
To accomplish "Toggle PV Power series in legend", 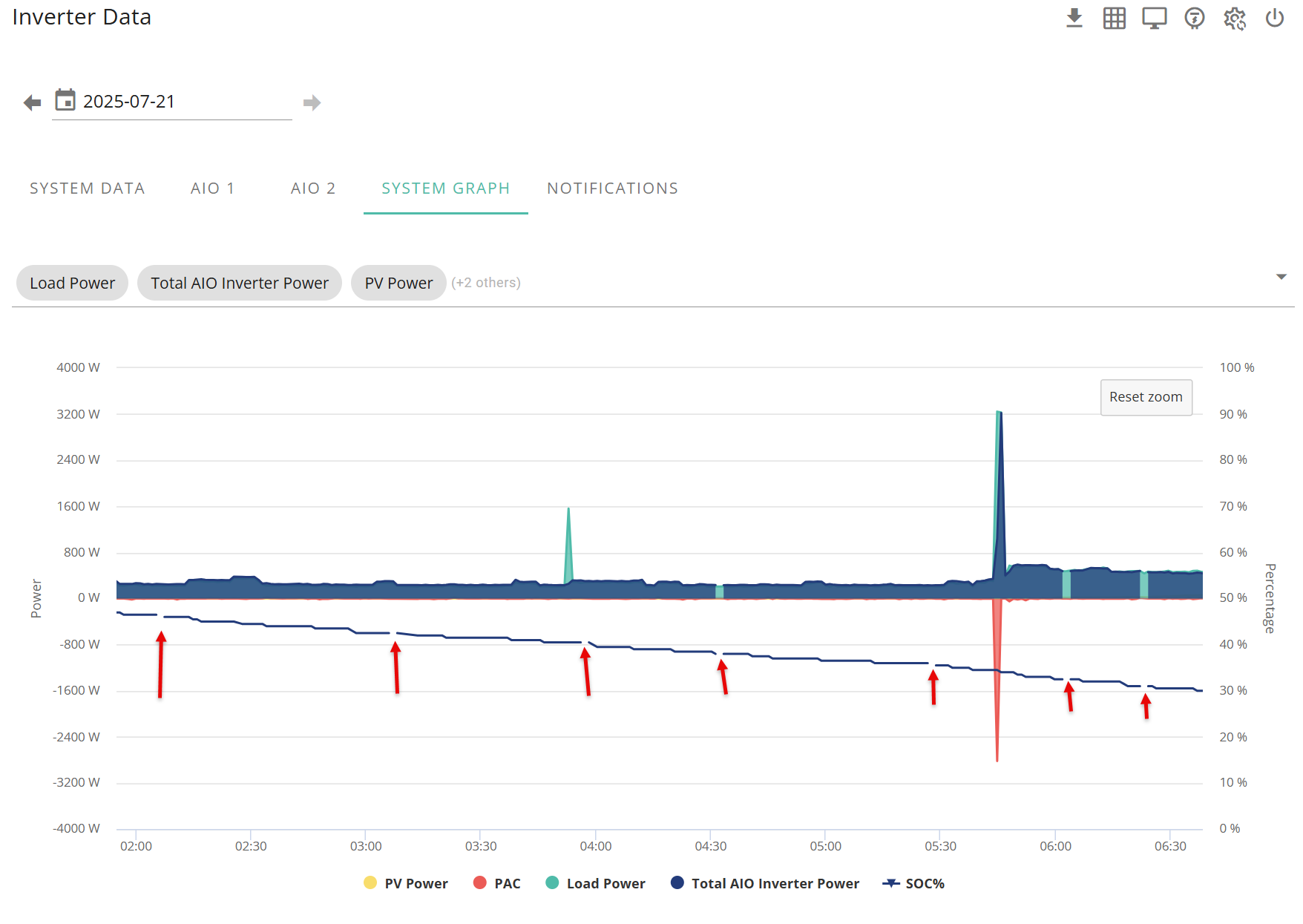I will (x=406, y=883).
